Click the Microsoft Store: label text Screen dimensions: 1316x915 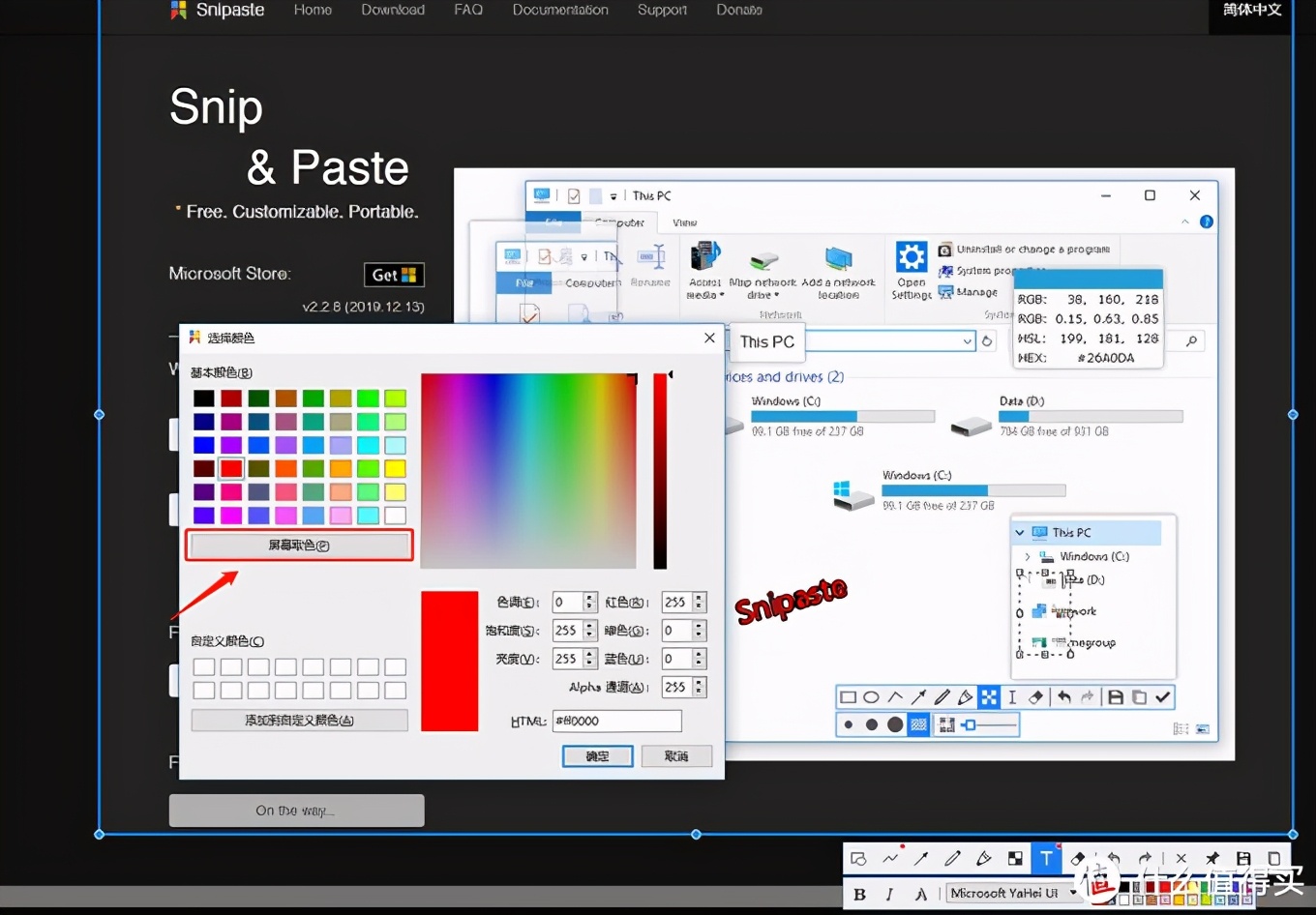(x=229, y=274)
